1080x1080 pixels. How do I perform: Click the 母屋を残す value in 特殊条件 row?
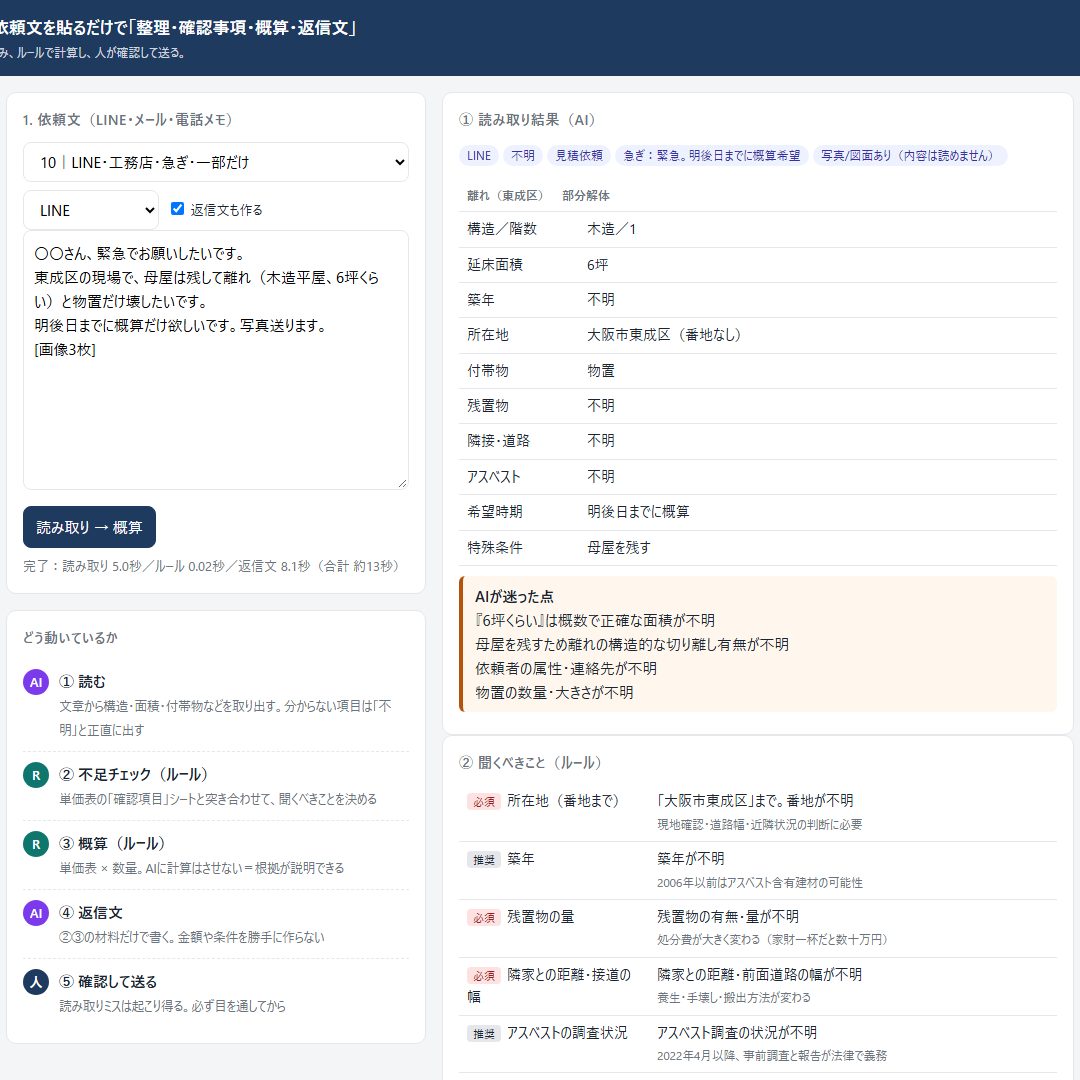pyautogui.click(x=619, y=548)
